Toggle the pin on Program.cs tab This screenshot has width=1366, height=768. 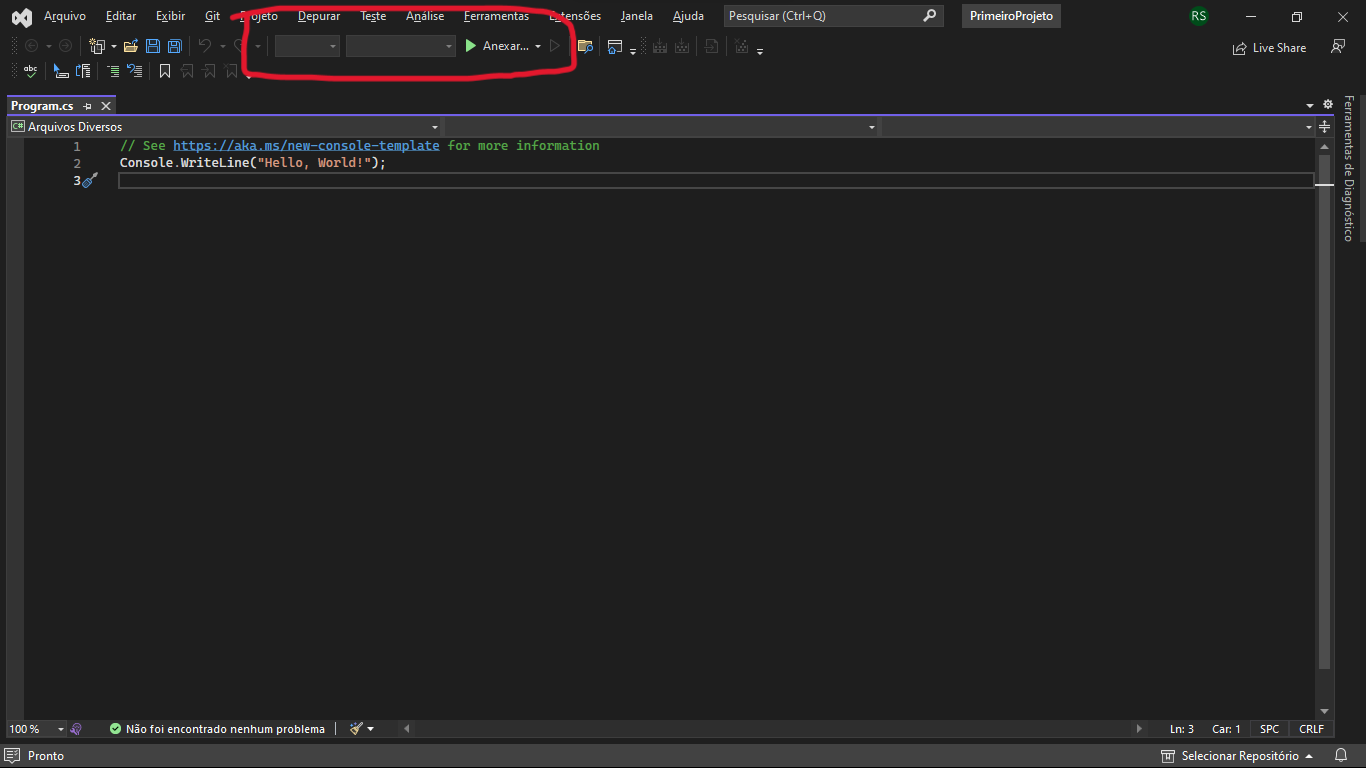(x=87, y=106)
